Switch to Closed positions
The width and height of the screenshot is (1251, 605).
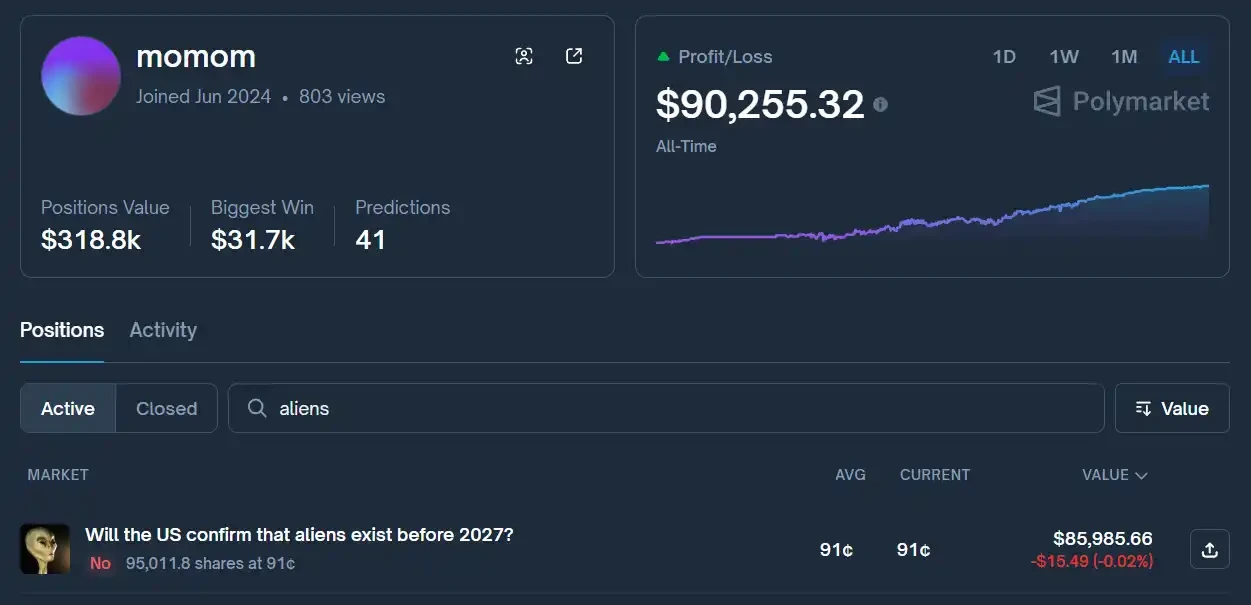tap(166, 408)
